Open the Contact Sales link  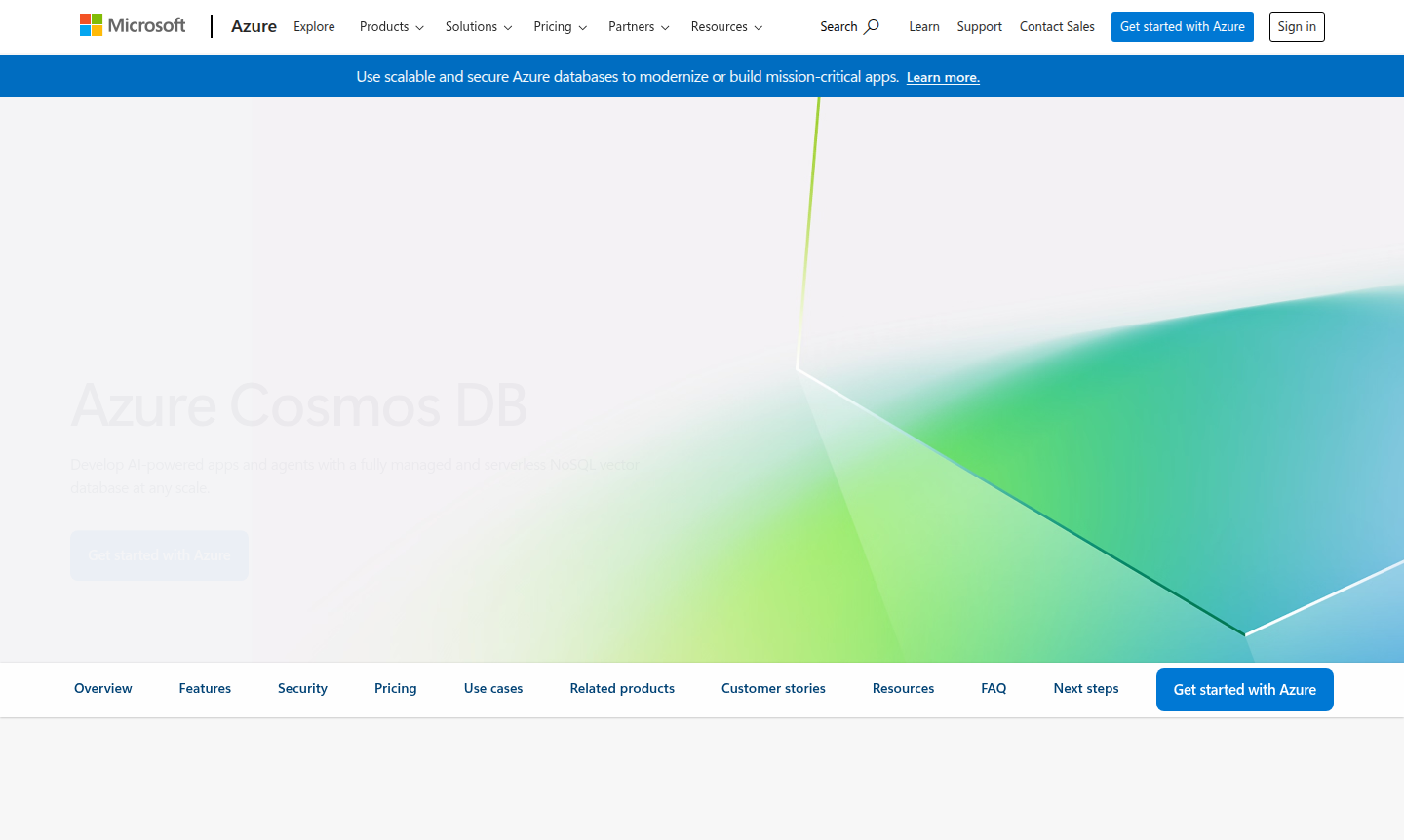(x=1057, y=26)
